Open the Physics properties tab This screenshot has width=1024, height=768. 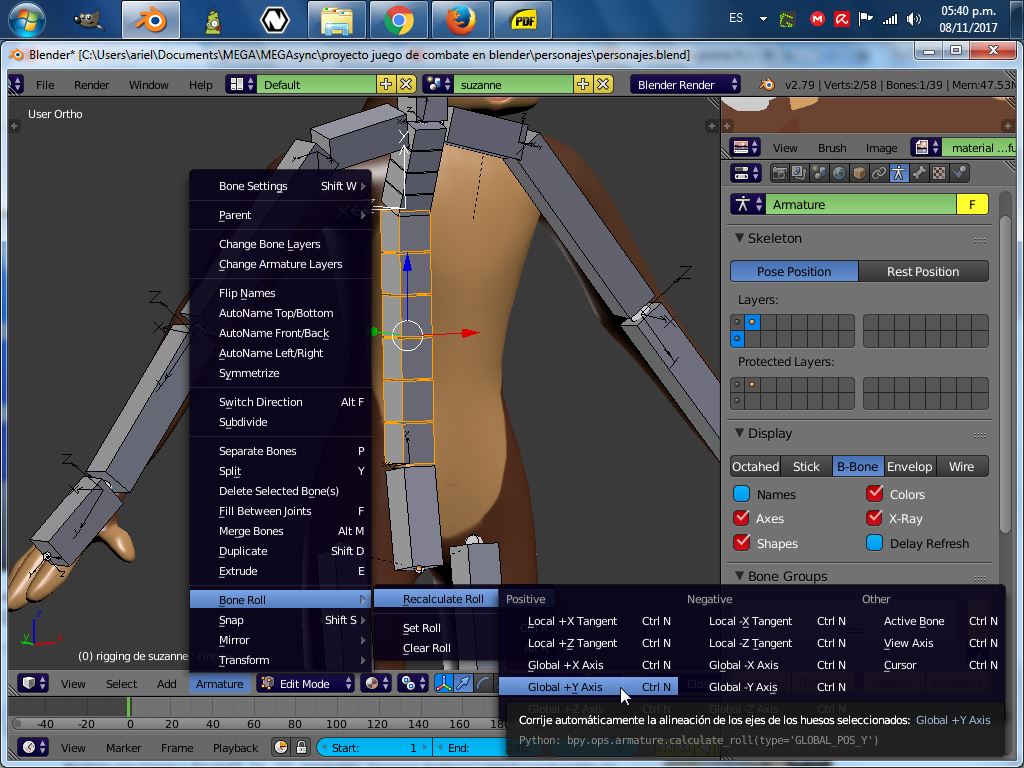coord(959,173)
